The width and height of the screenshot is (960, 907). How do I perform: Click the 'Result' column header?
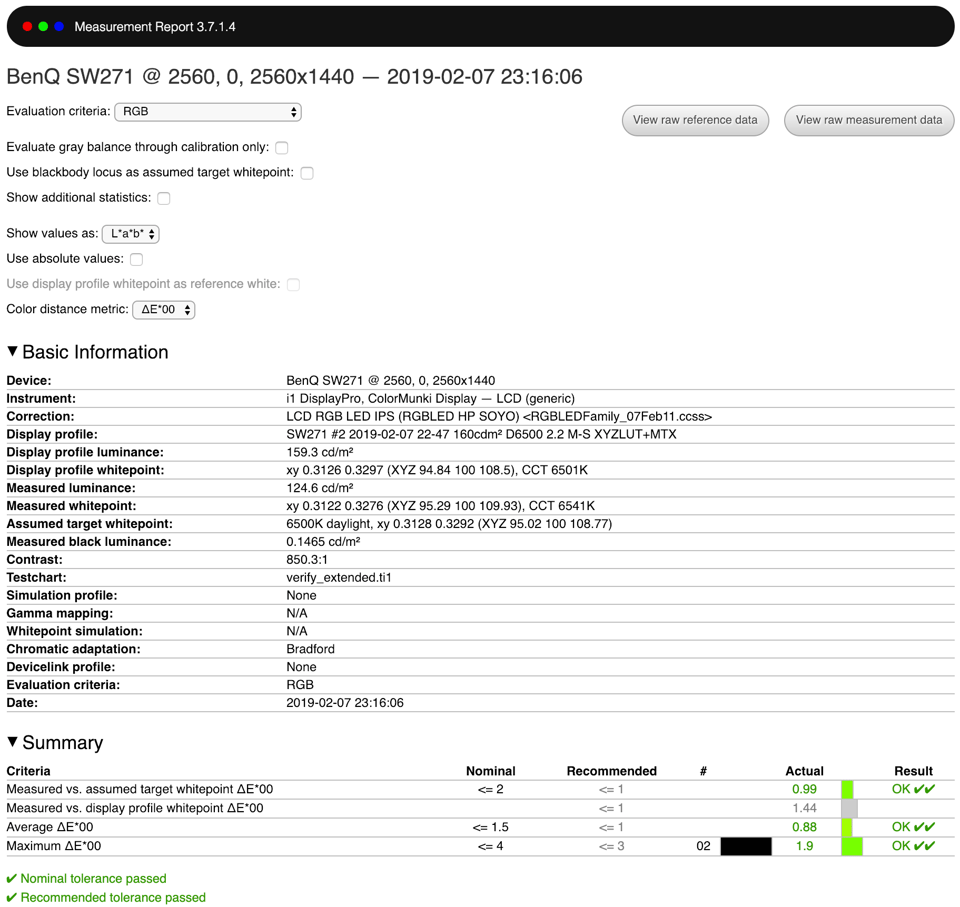(x=913, y=771)
